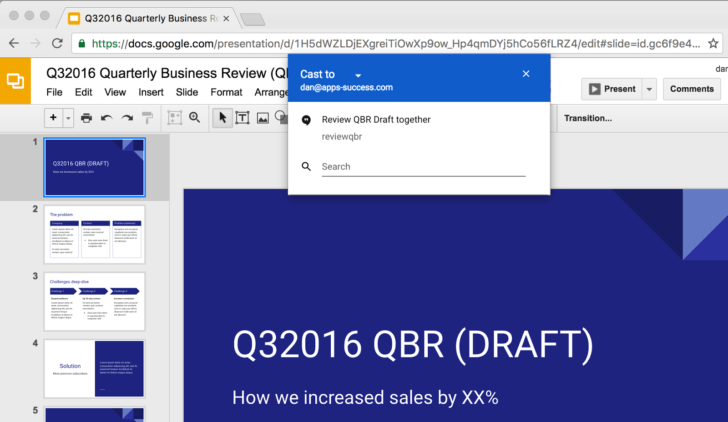Click the Redo arrow icon

pos(127,118)
